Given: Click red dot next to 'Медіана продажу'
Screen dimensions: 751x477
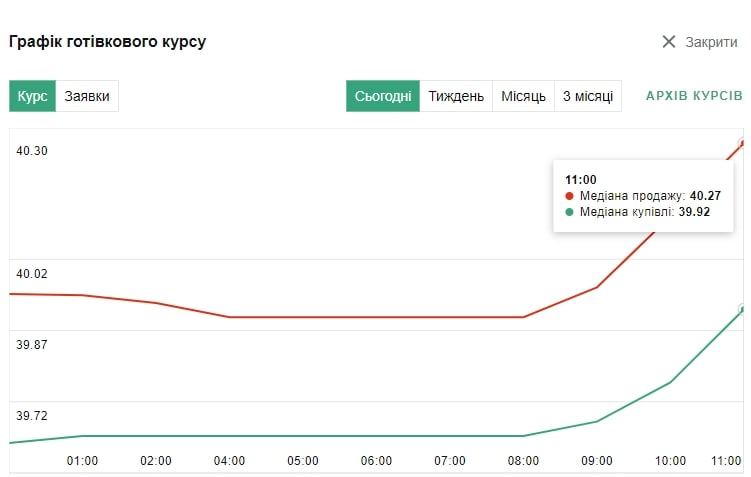Looking at the screenshot, I should pos(569,196).
